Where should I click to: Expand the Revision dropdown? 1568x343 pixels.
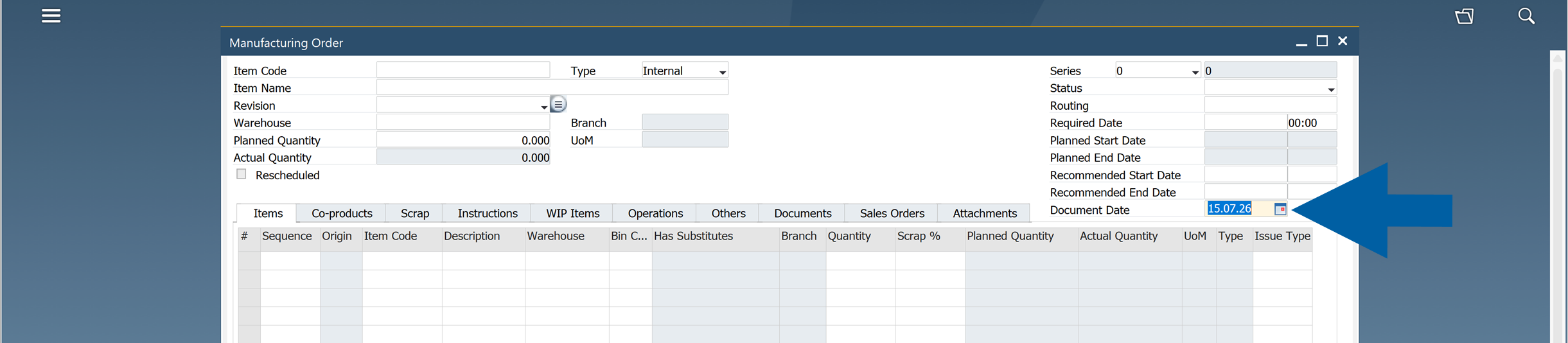[x=544, y=107]
